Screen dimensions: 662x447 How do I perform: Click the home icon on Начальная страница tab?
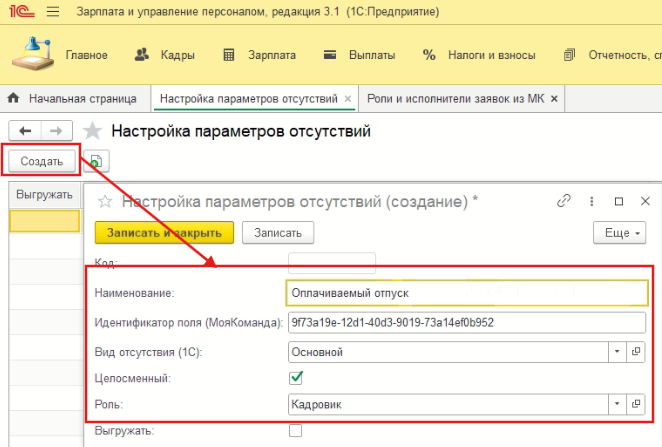click(x=14, y=99)
